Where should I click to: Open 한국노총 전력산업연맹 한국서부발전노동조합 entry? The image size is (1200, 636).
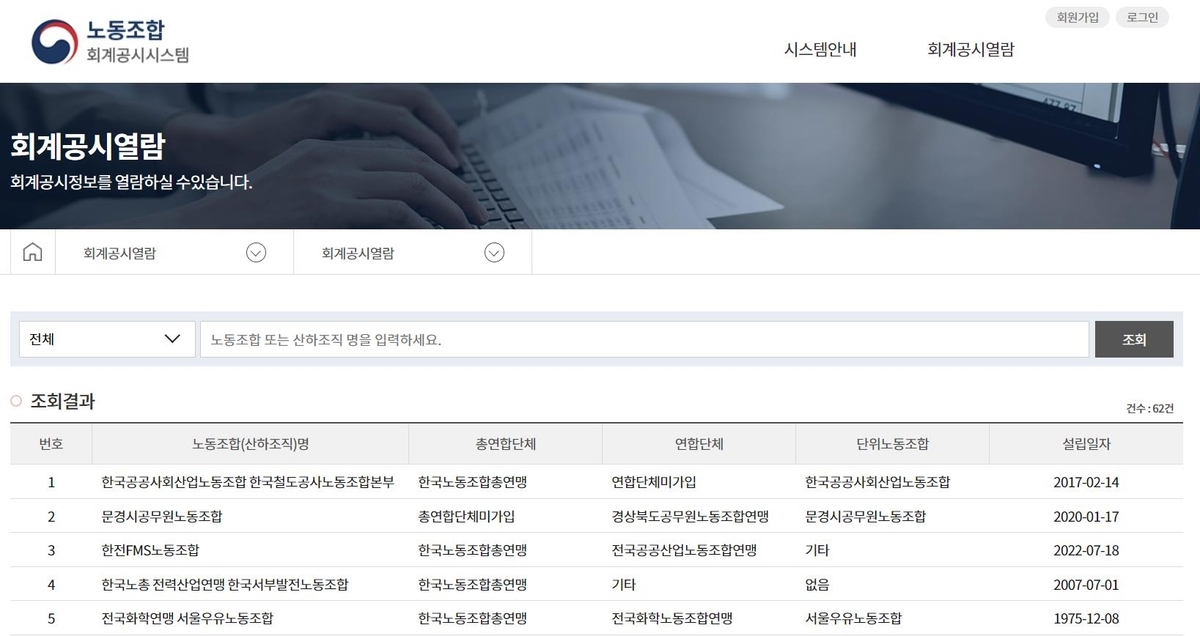click(x=225, y=584)
